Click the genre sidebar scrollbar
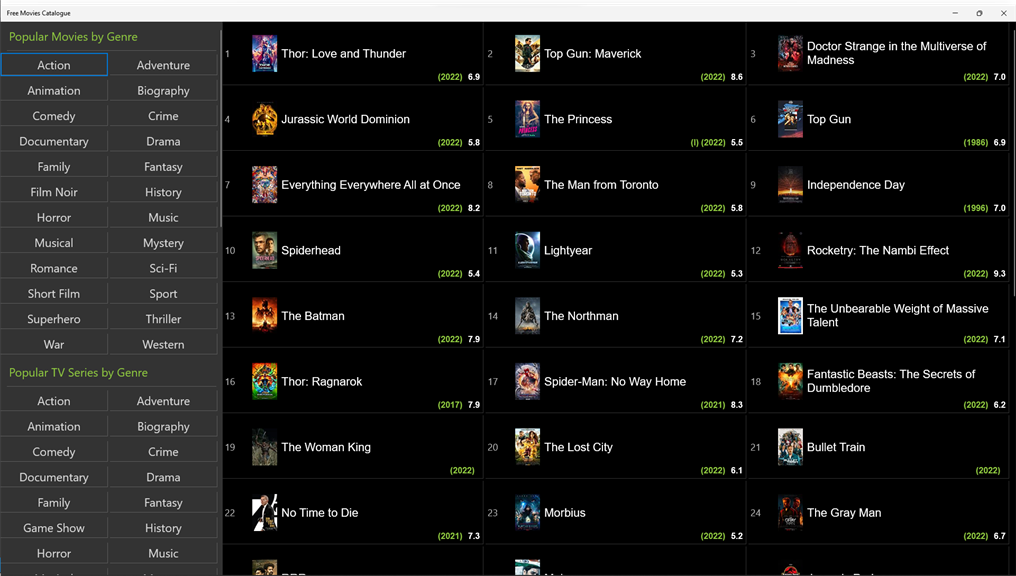Image resolution: width=1016 pixels, height=576 pixels. (221, 126)
